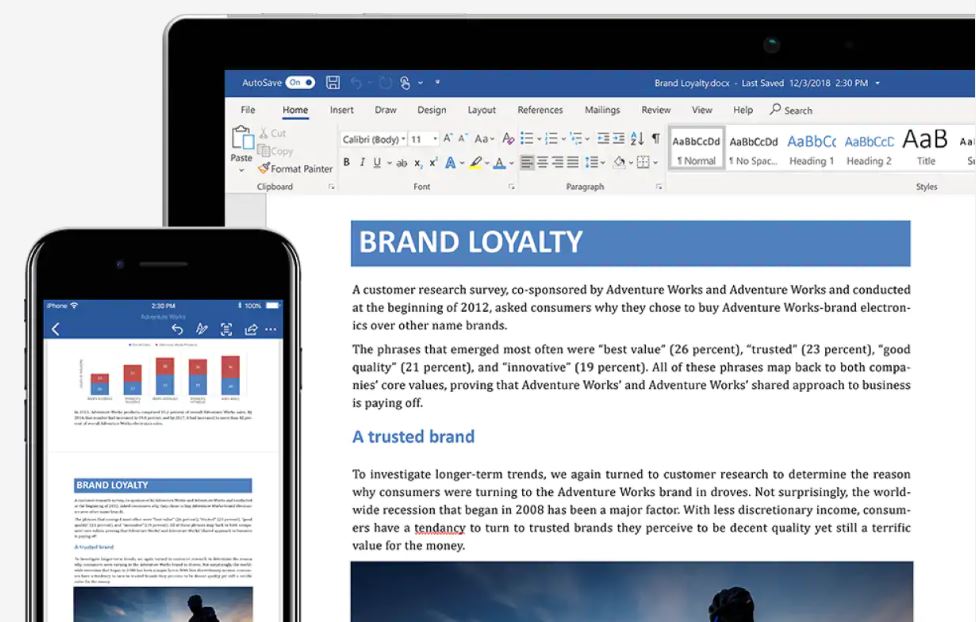Tap the back chevron on the iPhone

[x=55, y=329]
